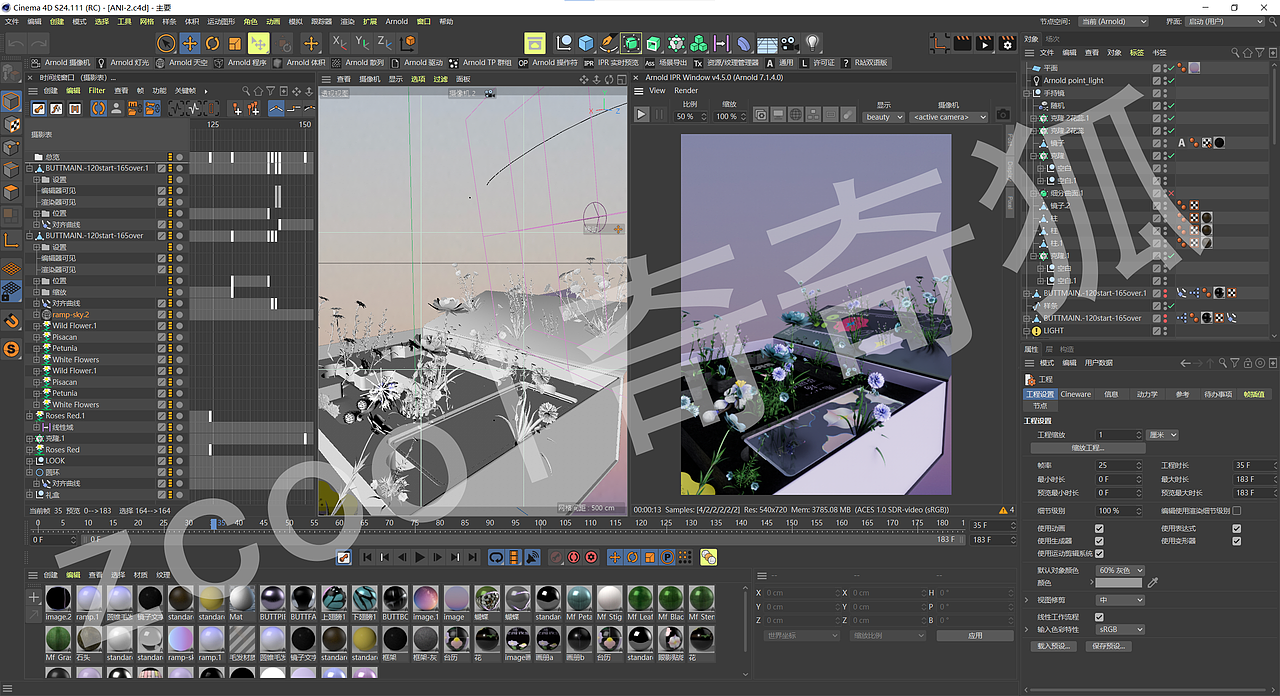Screen dimensions: 1280x696
Task: Open the sRGB input color profile dropdown
Action: point(1120,630)
